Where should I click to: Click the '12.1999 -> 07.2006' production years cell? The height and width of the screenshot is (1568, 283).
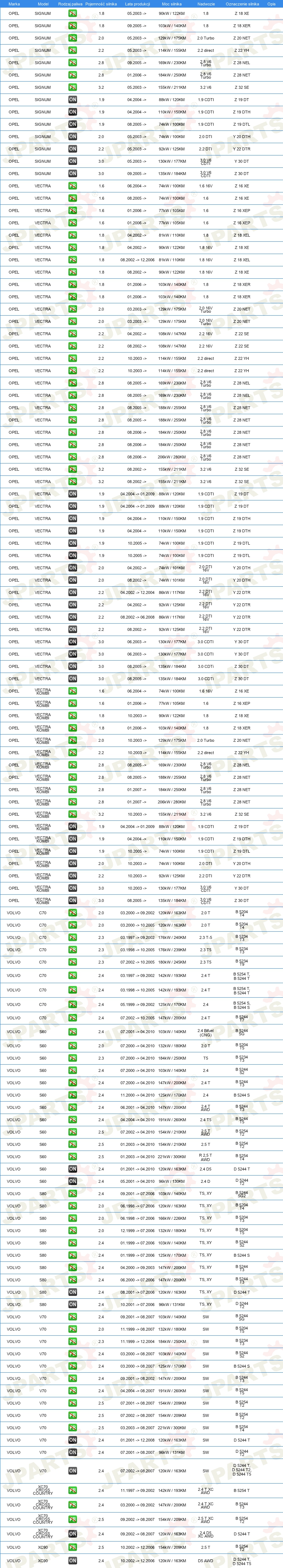(137, 1230)
